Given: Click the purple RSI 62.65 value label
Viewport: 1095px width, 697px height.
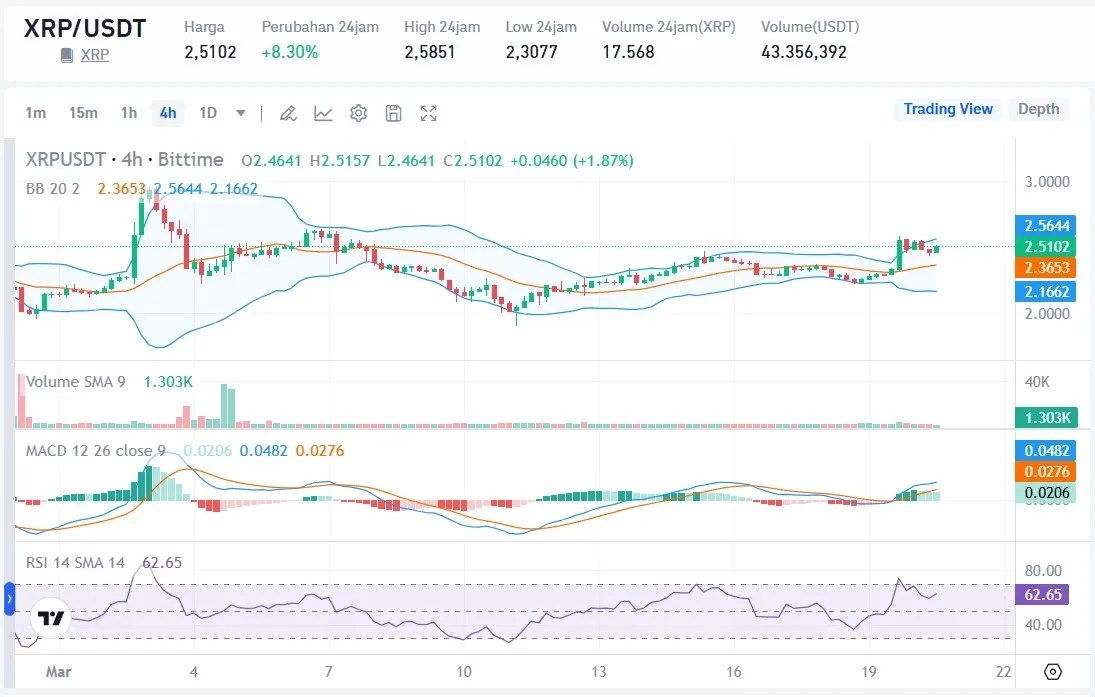Looking at the screenshot, I should 1043,595.
